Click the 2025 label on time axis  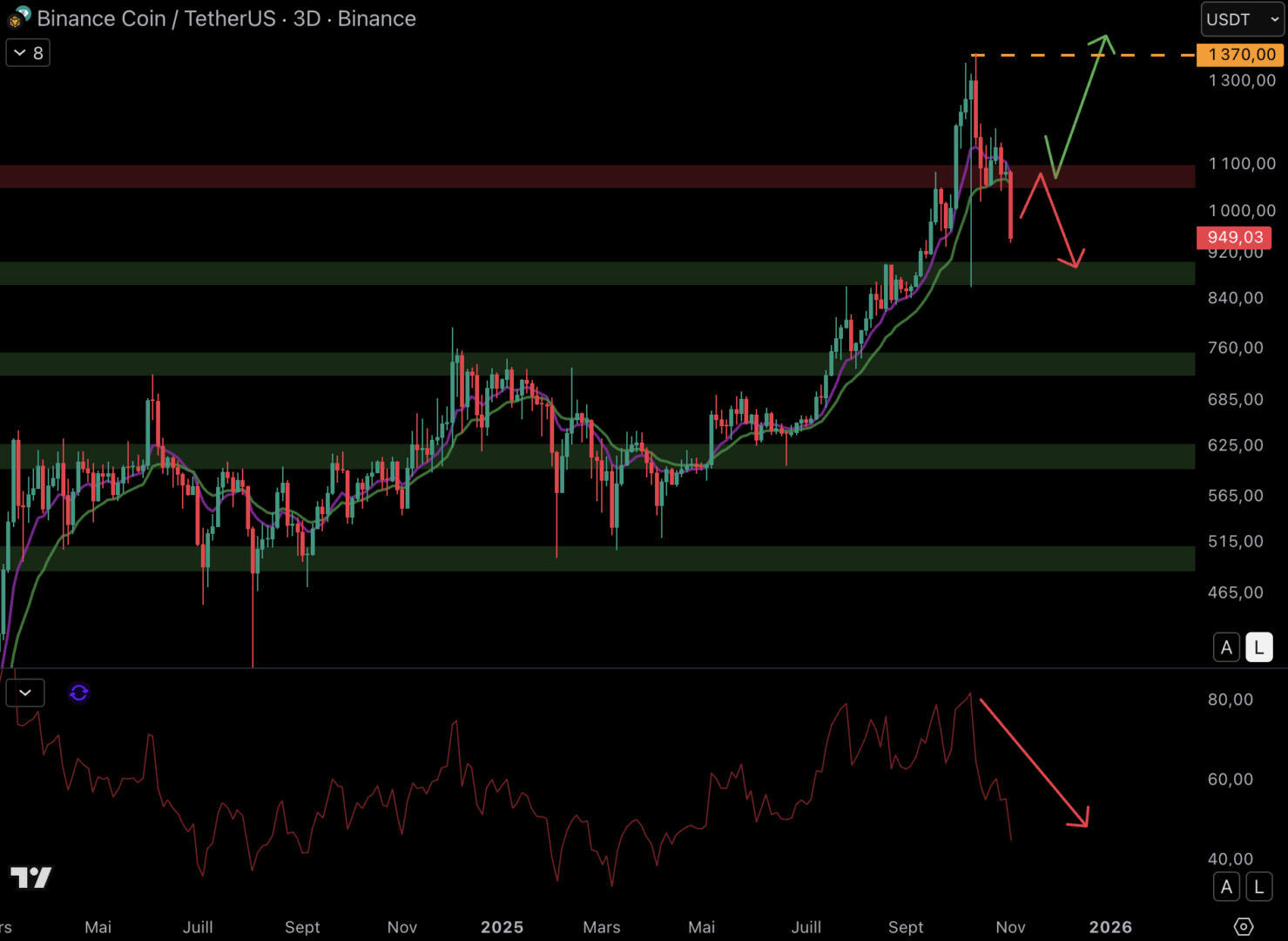click(502, 927)
